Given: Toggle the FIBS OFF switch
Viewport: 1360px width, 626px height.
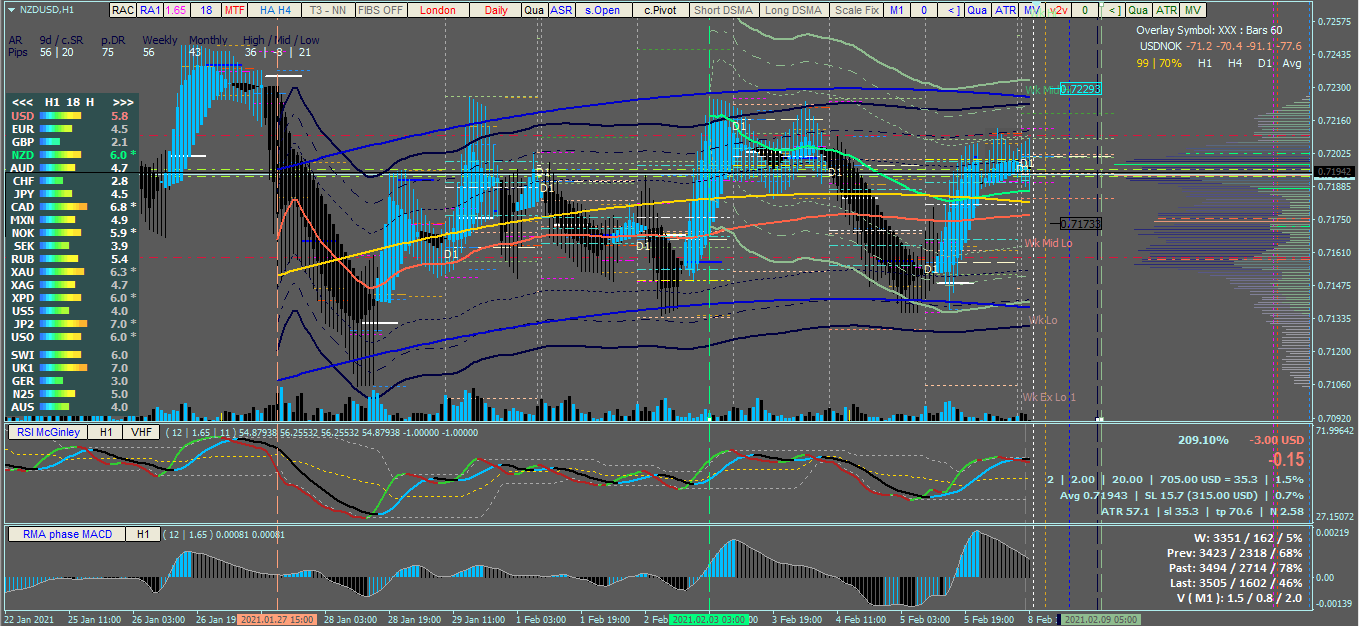Looking at the screenshot, I should tap(381, 10).
